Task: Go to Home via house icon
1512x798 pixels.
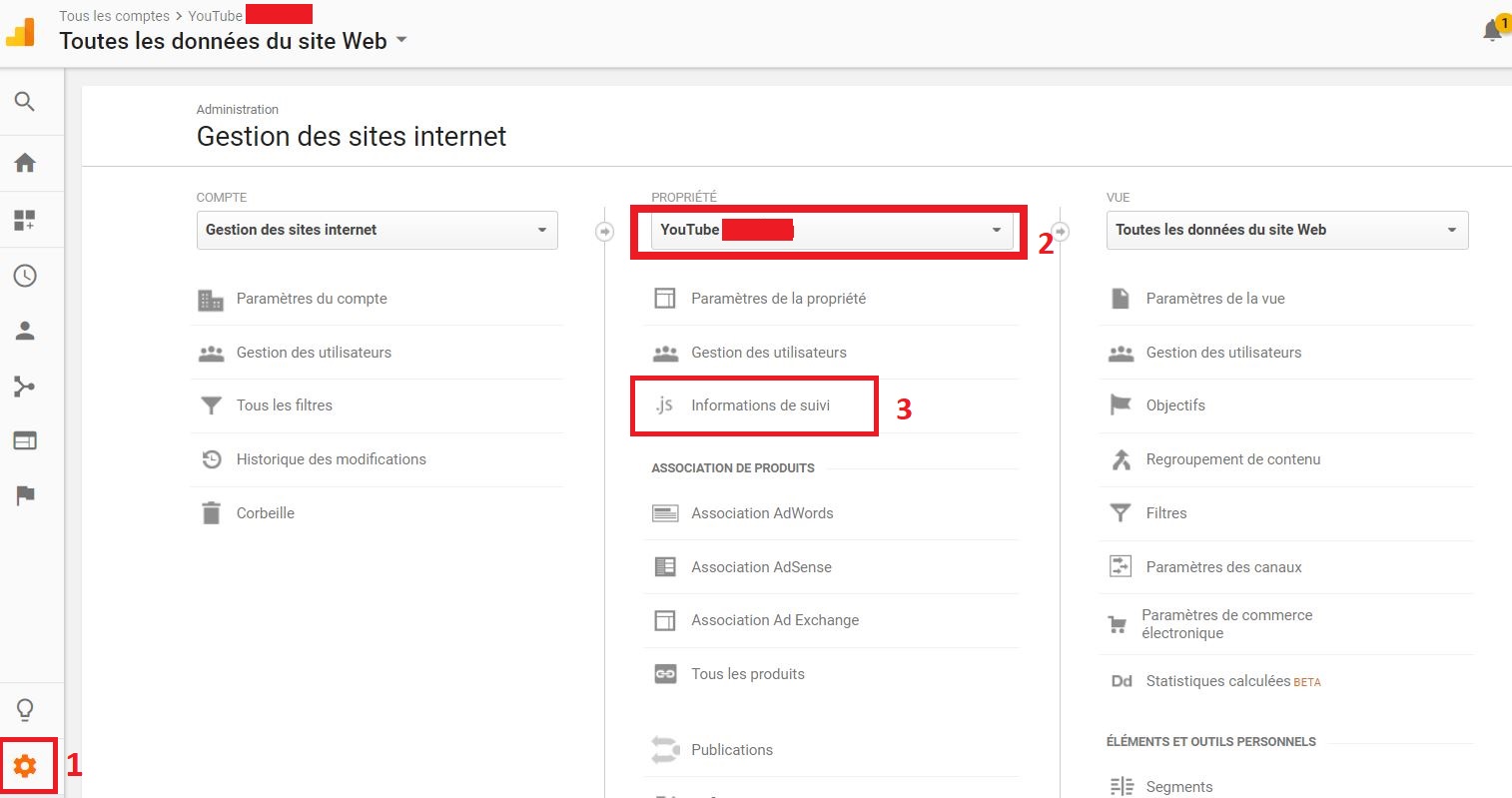Action: click(25, 163)
